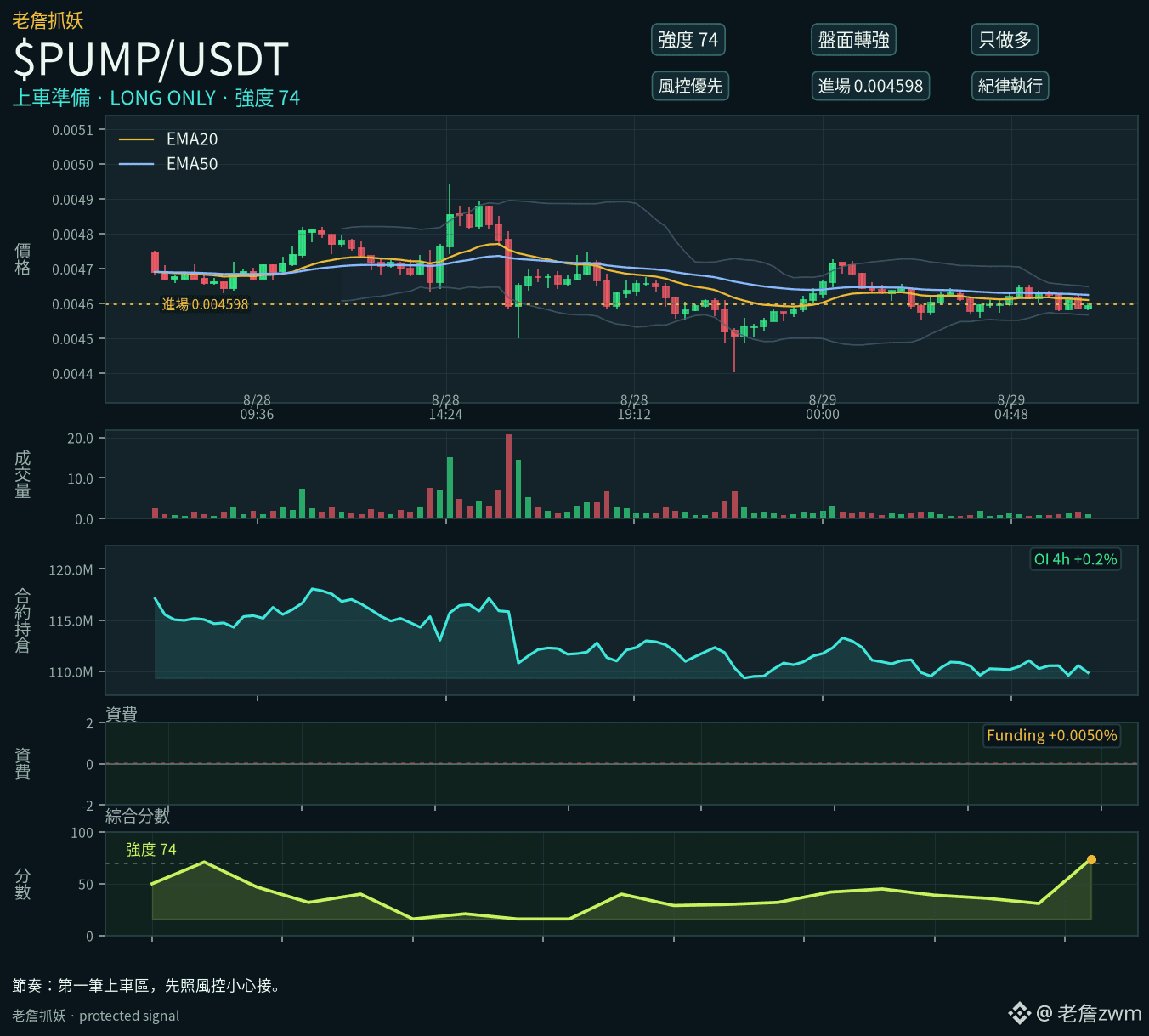Click the EMA20 orange line swatch in legend
This screenshot has height=1036, width=1149.
click(x=137, y=139)
